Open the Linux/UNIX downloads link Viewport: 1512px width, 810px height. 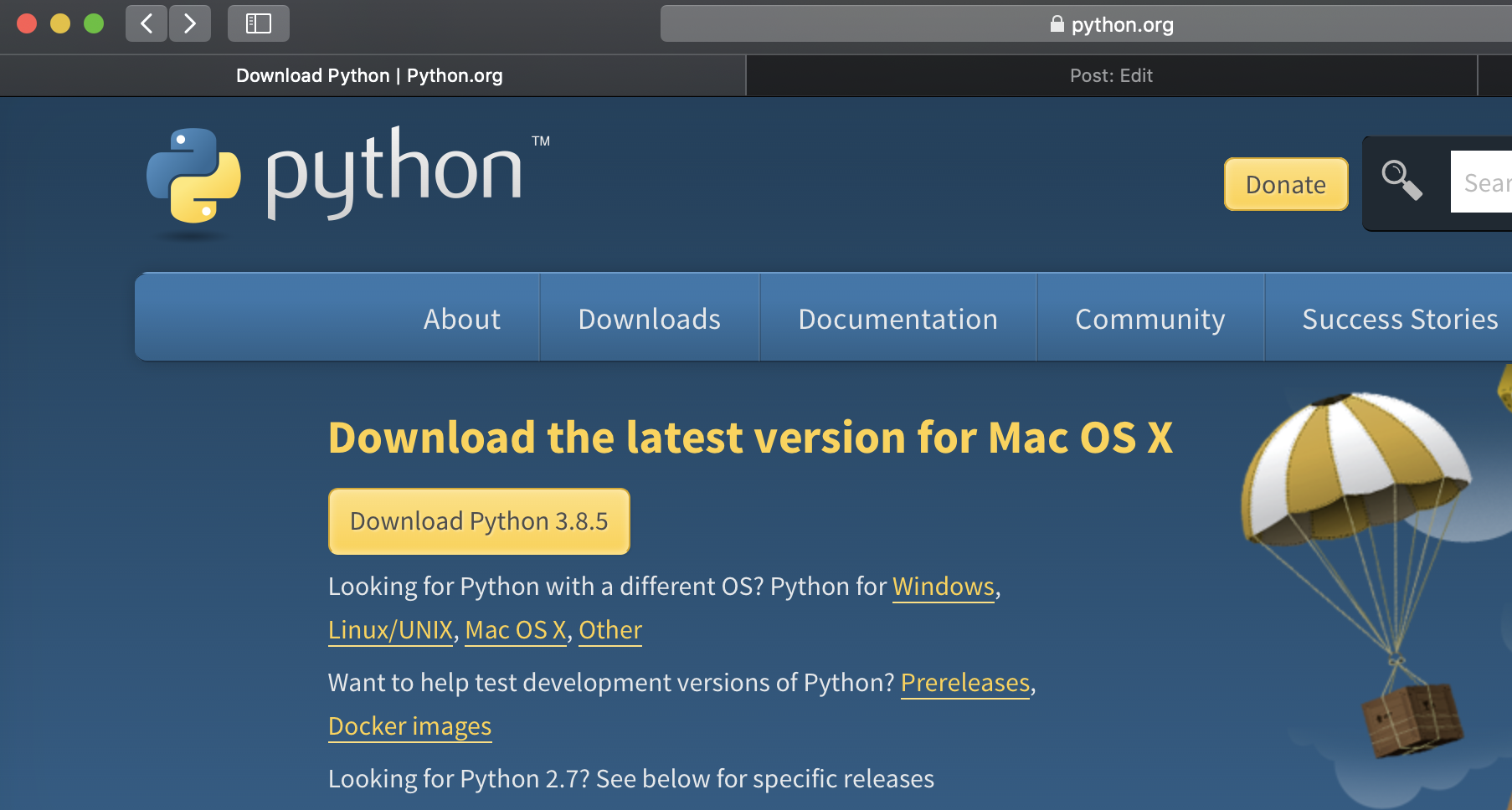[x=390, y=629]
